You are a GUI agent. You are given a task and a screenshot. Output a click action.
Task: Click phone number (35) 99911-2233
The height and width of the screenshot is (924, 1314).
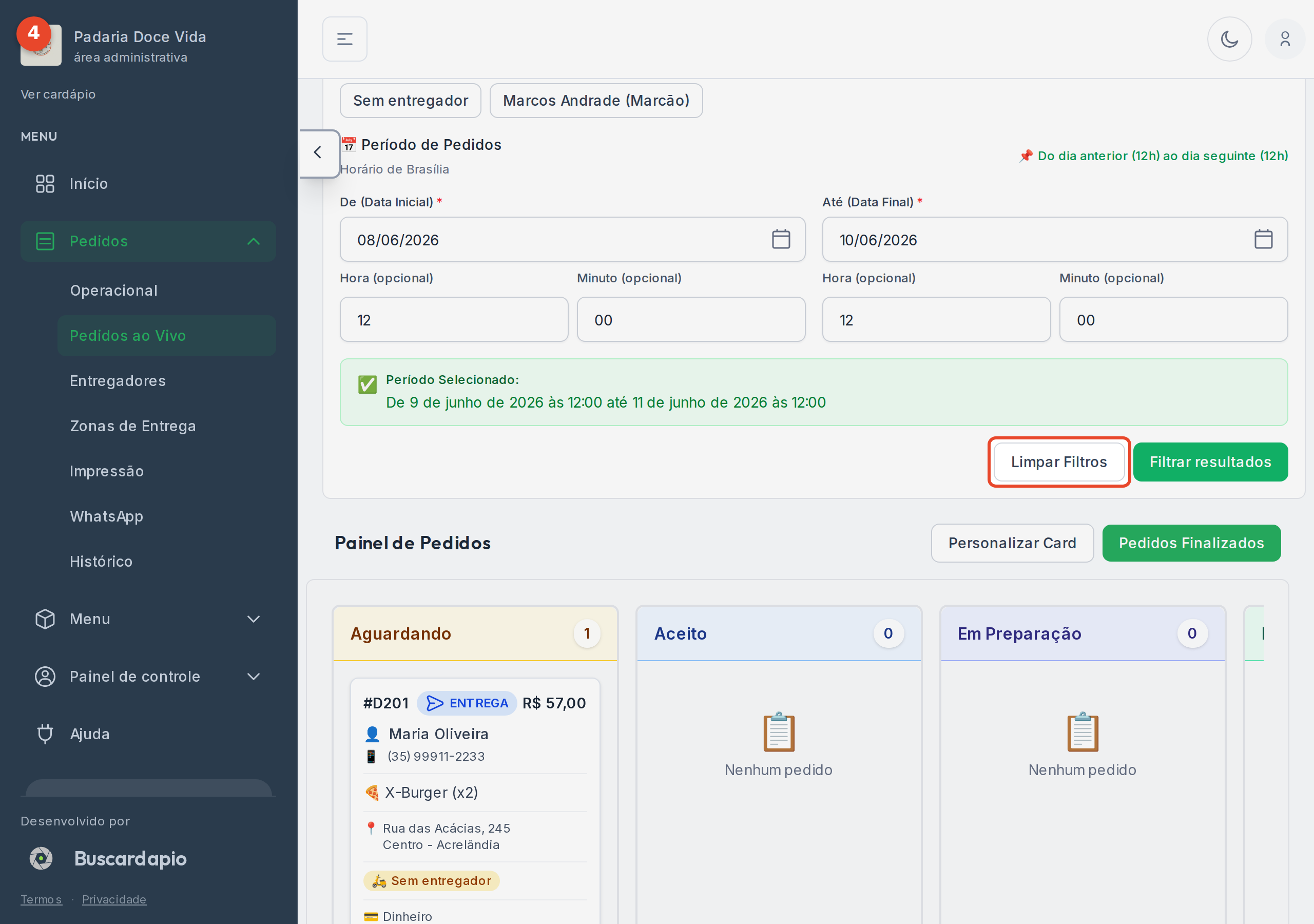point(436,756)
